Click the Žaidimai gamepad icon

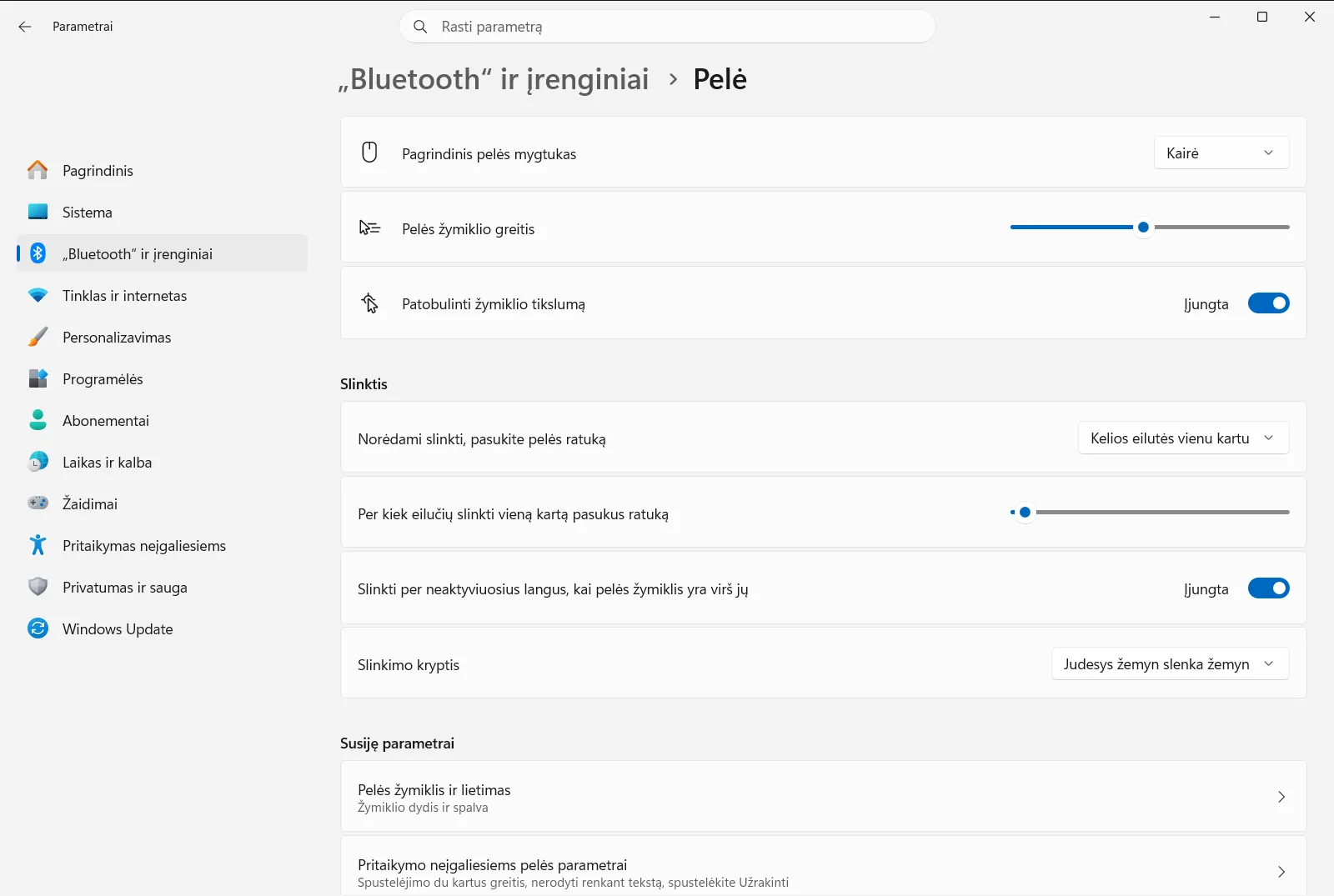pos(38,503)
